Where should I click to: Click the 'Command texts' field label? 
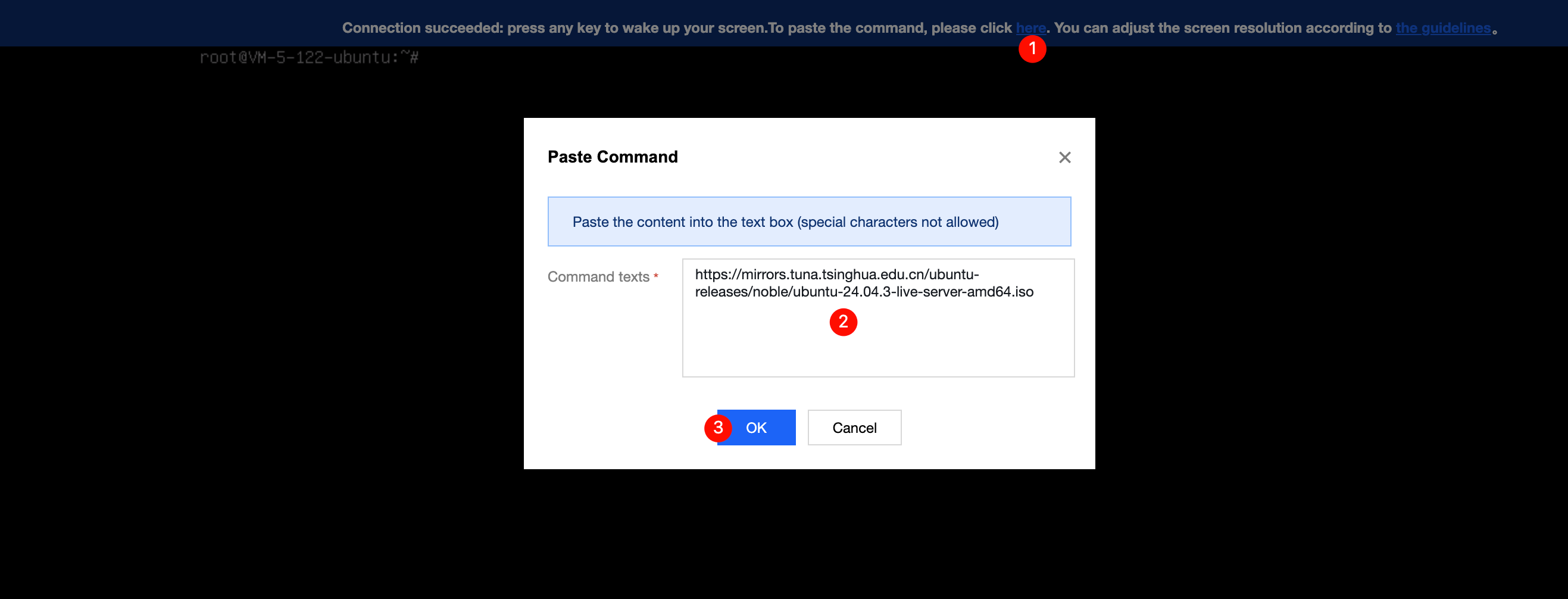click(x=598, y=277)
